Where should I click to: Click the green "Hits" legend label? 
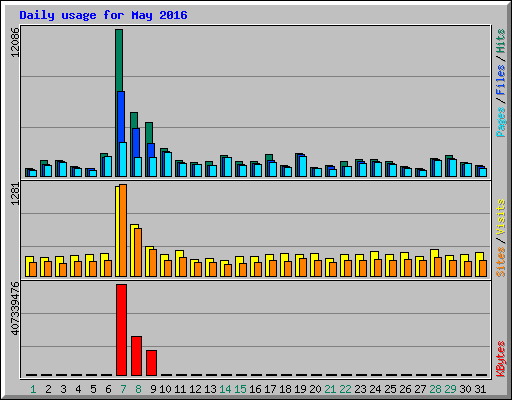pos(500,41)
